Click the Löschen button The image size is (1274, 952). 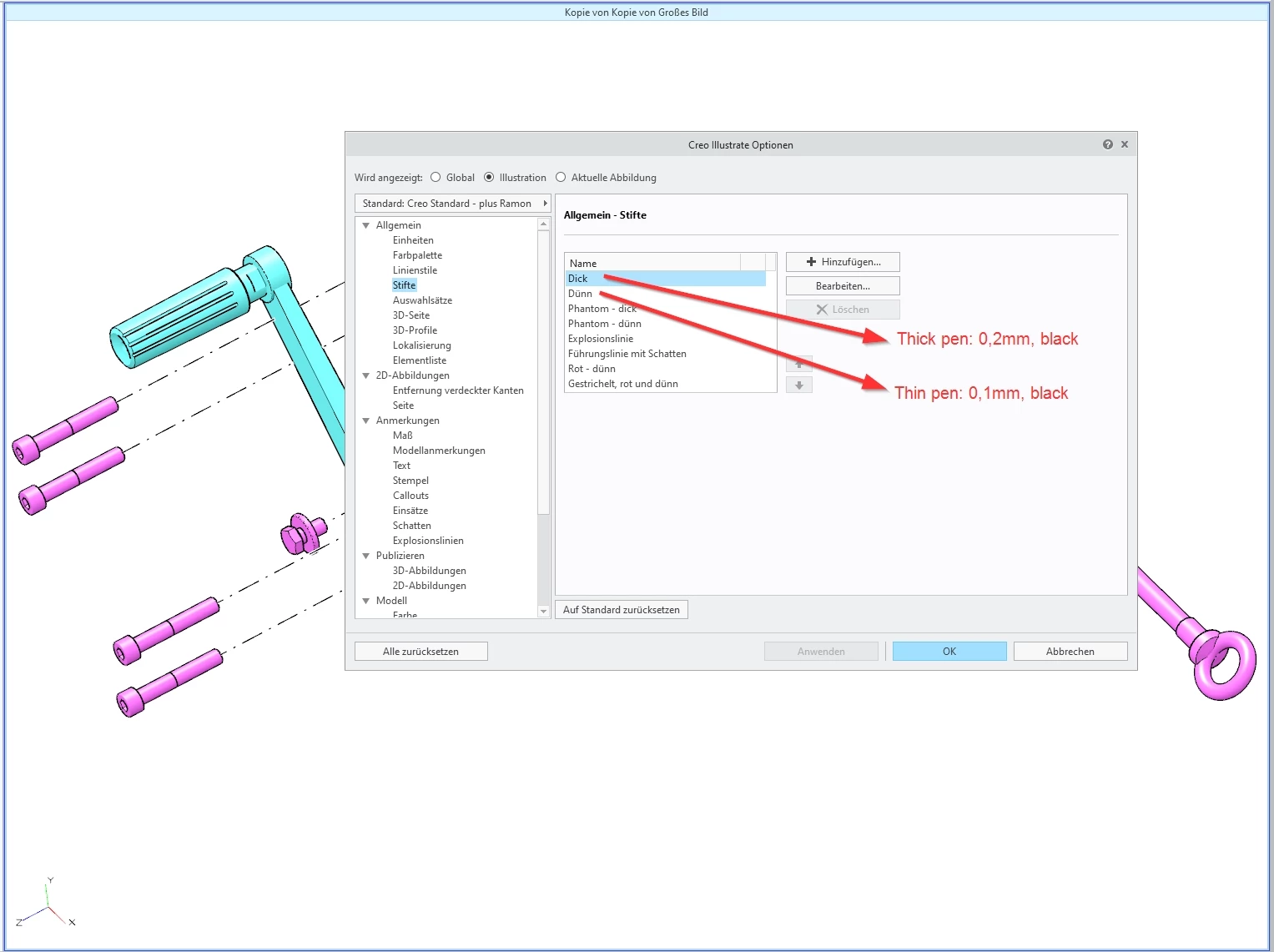coord(843,310)
